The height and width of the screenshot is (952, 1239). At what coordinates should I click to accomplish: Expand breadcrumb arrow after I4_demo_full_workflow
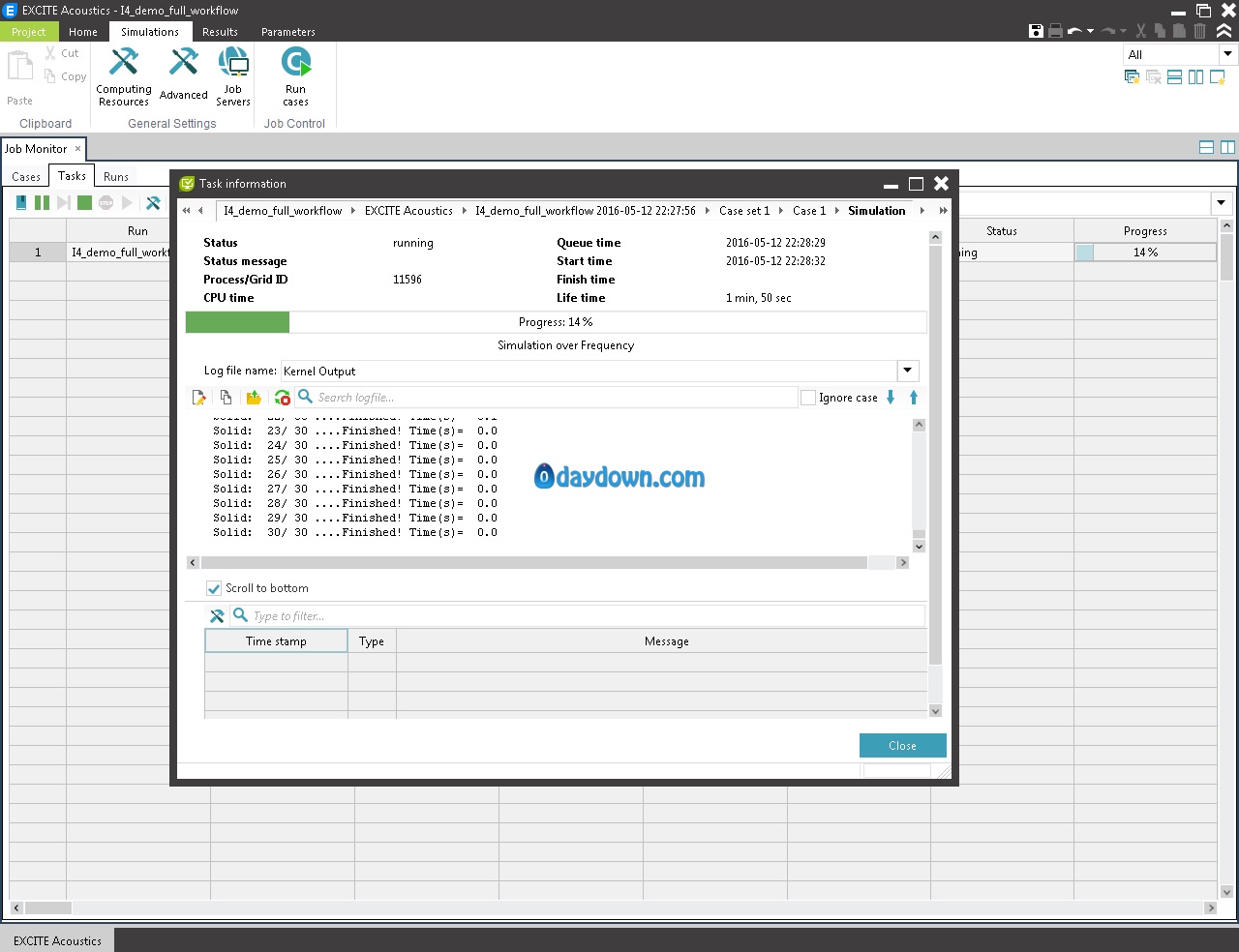click(x=352, y=210)
